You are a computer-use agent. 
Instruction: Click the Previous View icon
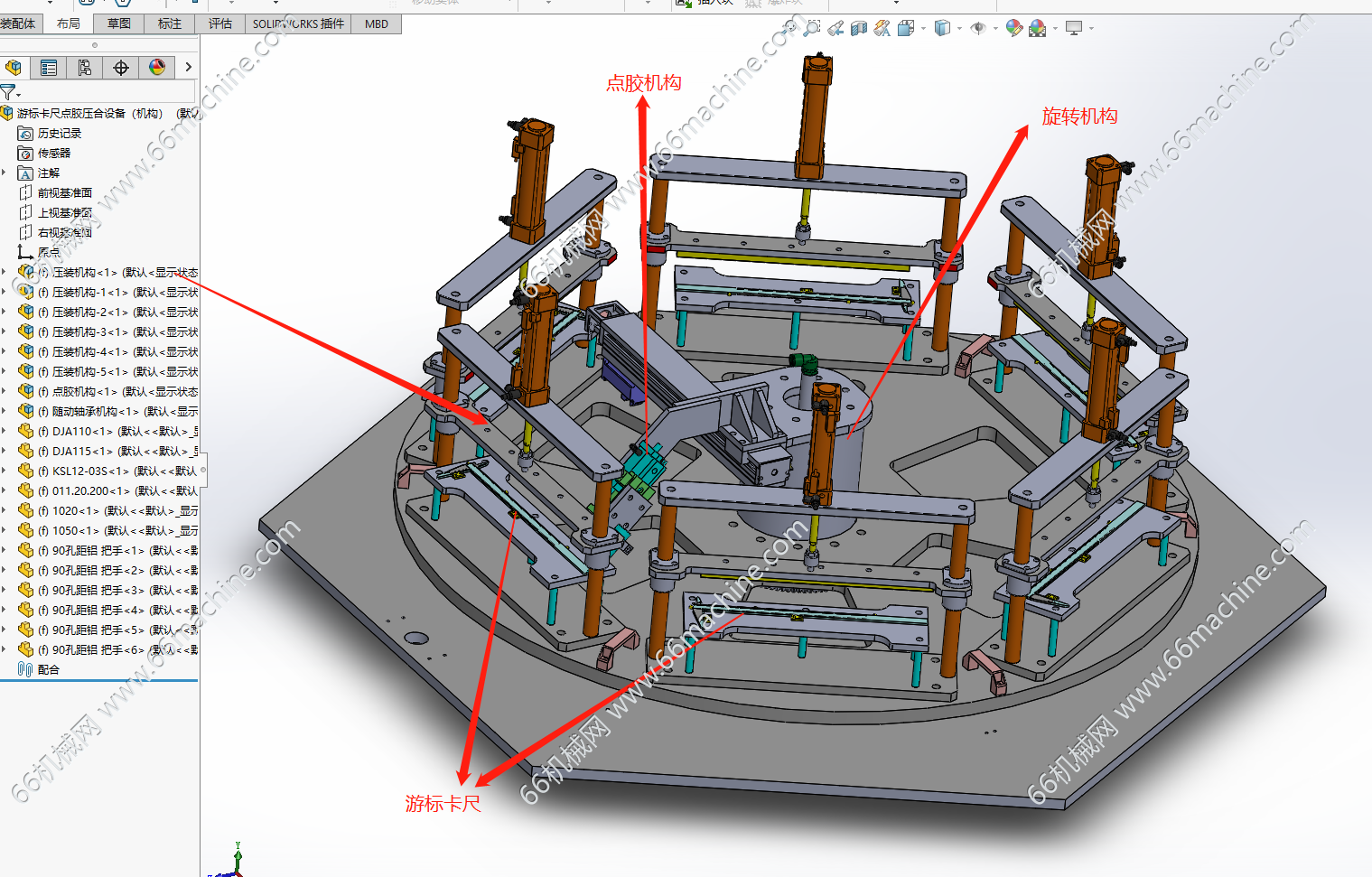pyautogui.click(x=835, y=28)
